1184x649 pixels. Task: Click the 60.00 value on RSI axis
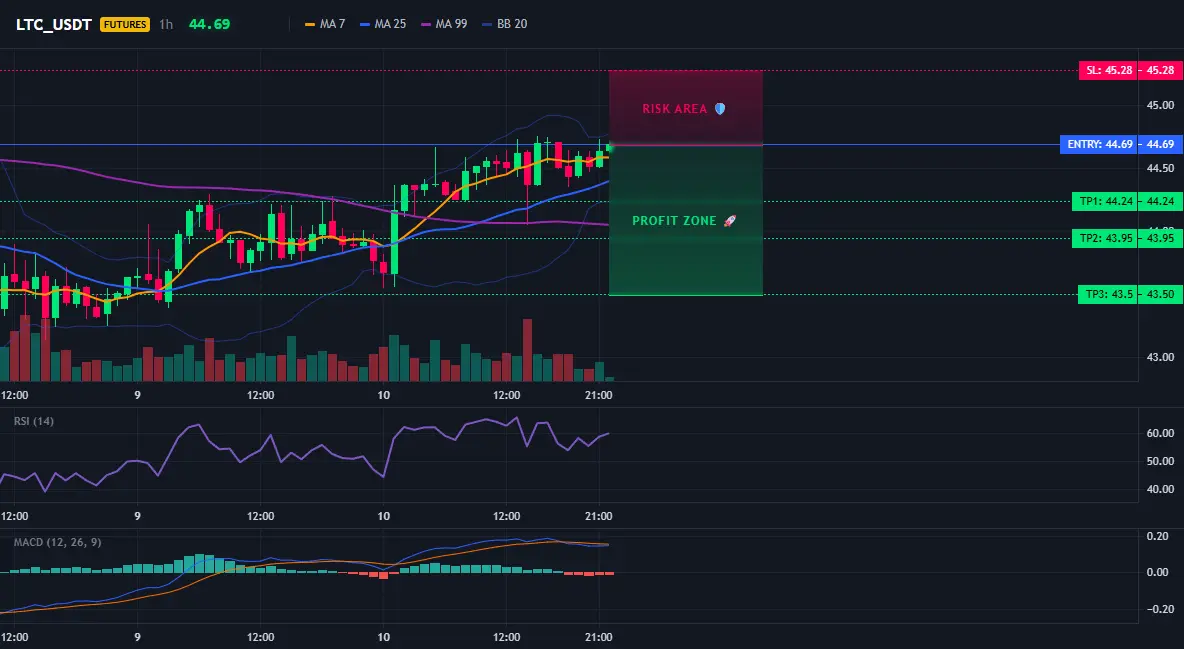(1160, 433)
